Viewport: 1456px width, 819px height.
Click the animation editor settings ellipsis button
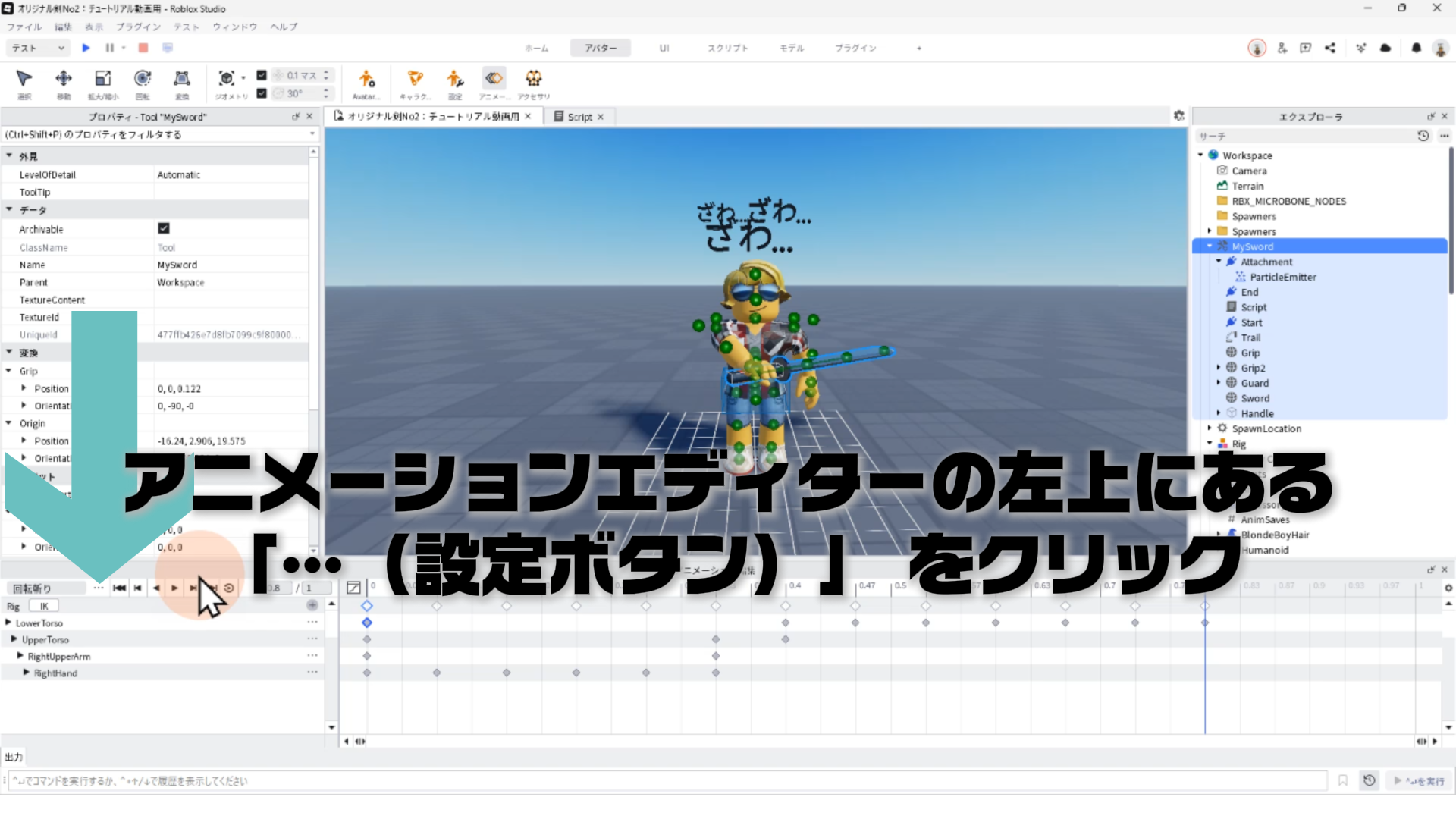(x=99, y=588)
